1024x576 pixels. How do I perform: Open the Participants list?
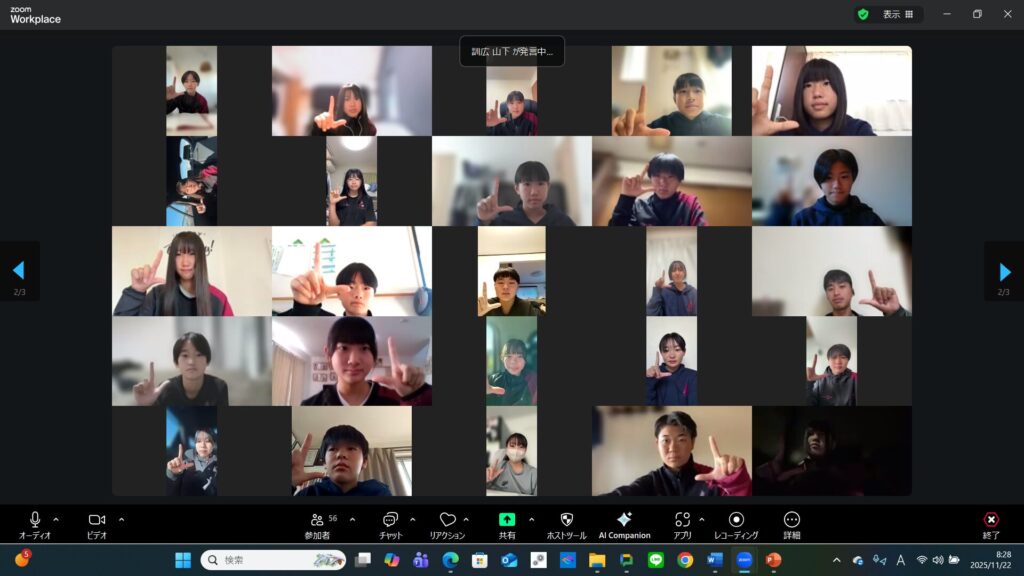pos(317,520)
